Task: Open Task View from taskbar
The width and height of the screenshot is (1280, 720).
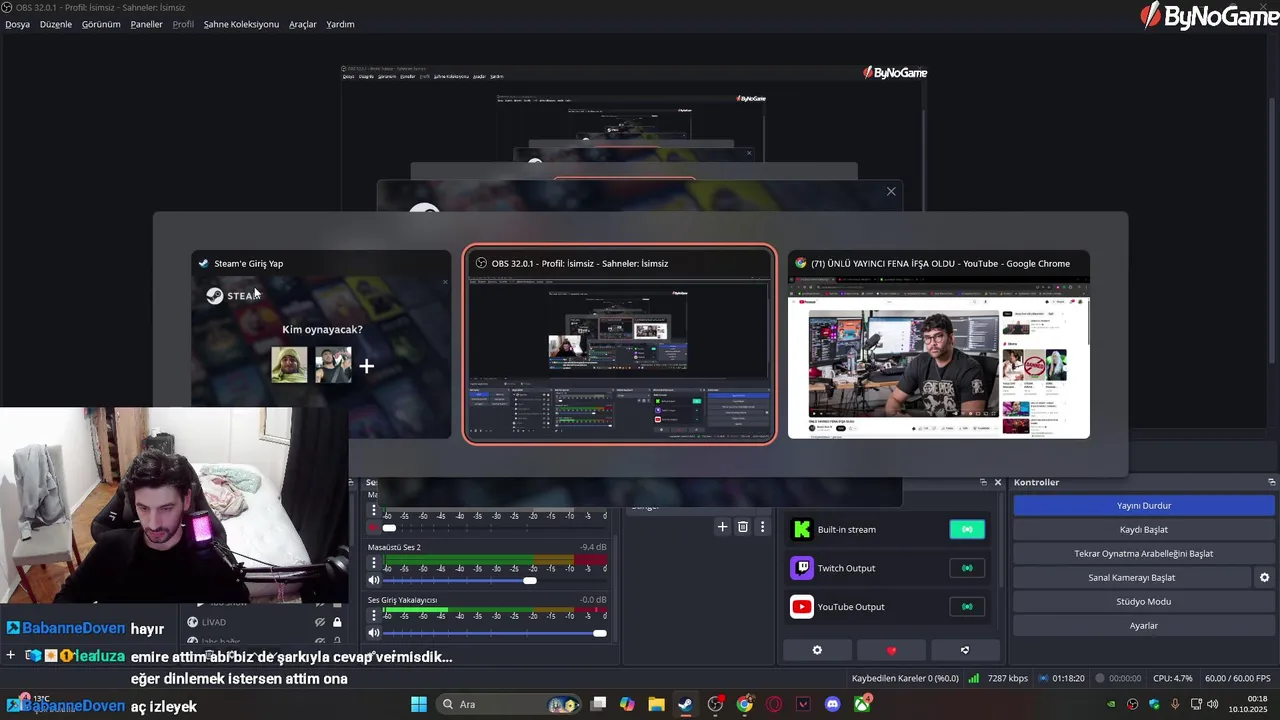Action: point(598,704)
